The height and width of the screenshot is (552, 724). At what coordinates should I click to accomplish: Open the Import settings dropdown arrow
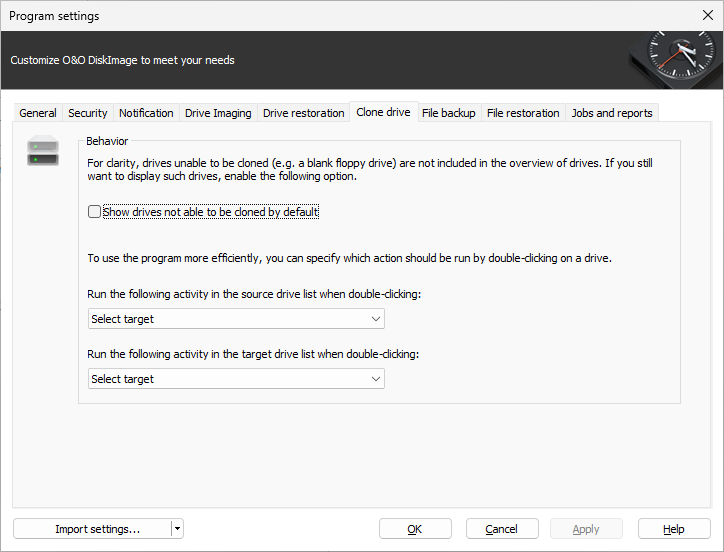click(x=177, y=529)
